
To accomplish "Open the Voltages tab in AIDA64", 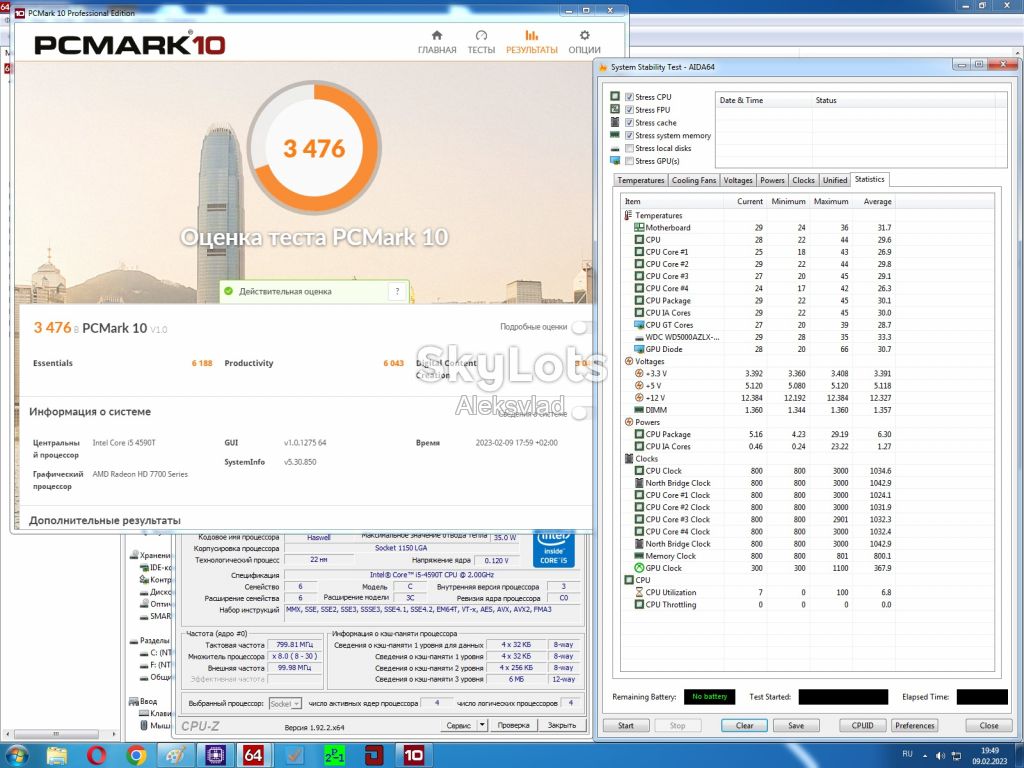I will [738, 180].
